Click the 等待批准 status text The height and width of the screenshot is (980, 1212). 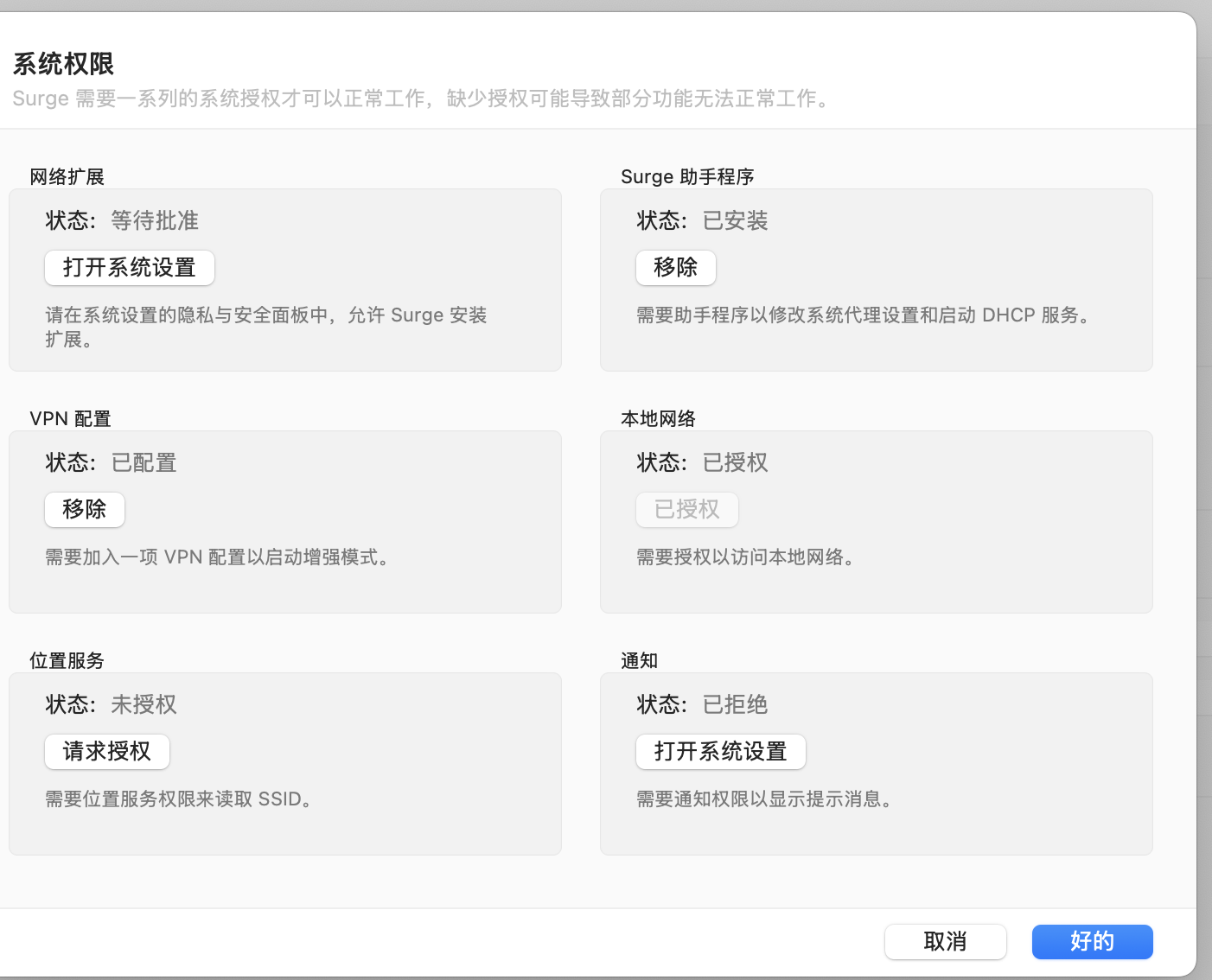tap(155, 221)
